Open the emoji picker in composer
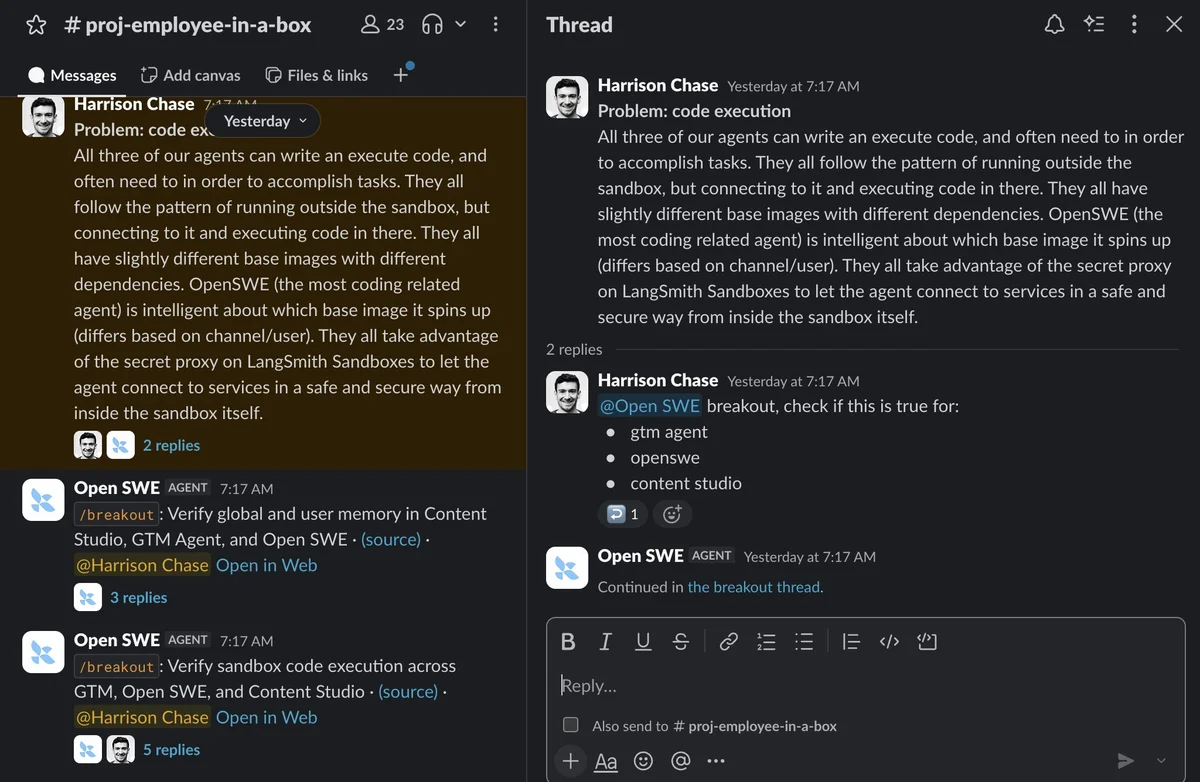The width and height of the screenshot is (1200, 782). (644, 761)
